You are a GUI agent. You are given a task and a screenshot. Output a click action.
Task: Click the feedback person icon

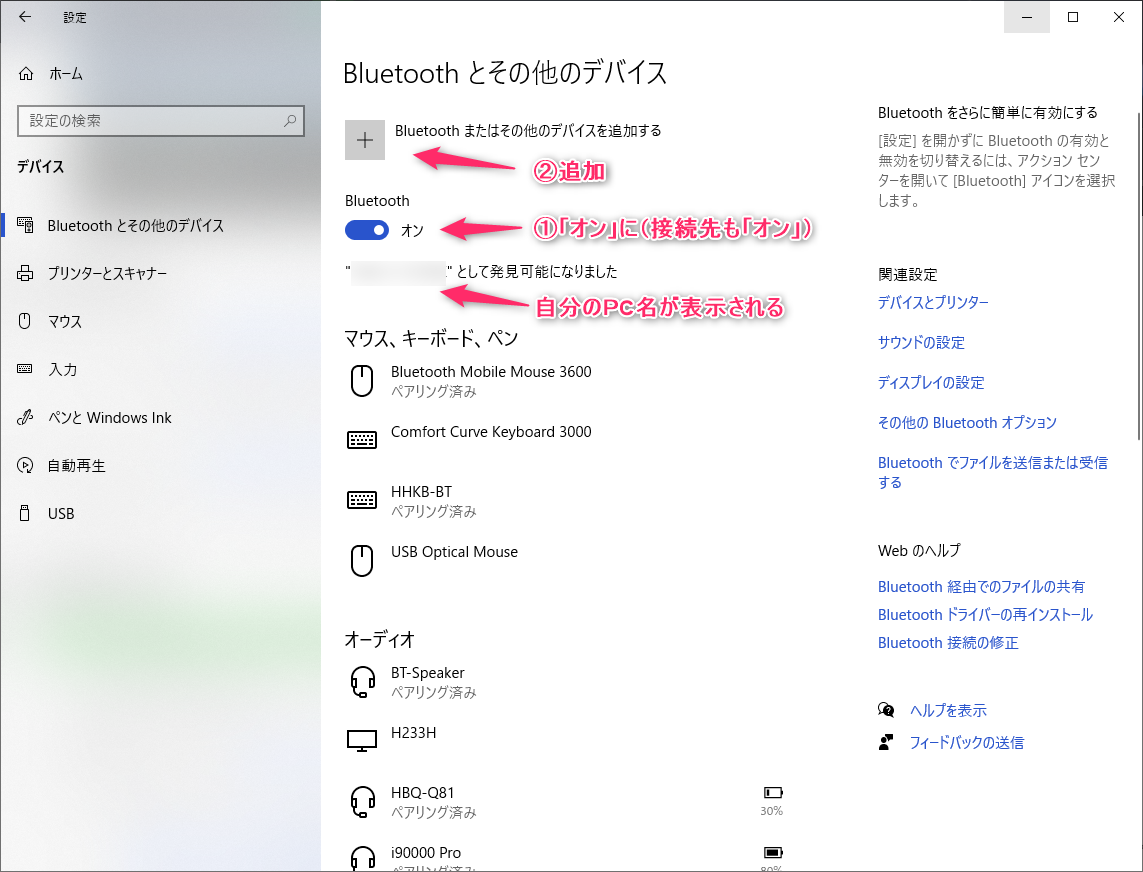tap(886, 742)
